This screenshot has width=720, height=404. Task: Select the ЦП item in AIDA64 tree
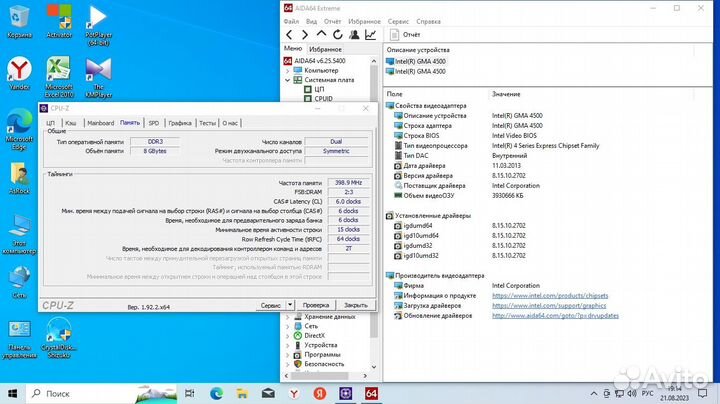(x=315, y=89)
